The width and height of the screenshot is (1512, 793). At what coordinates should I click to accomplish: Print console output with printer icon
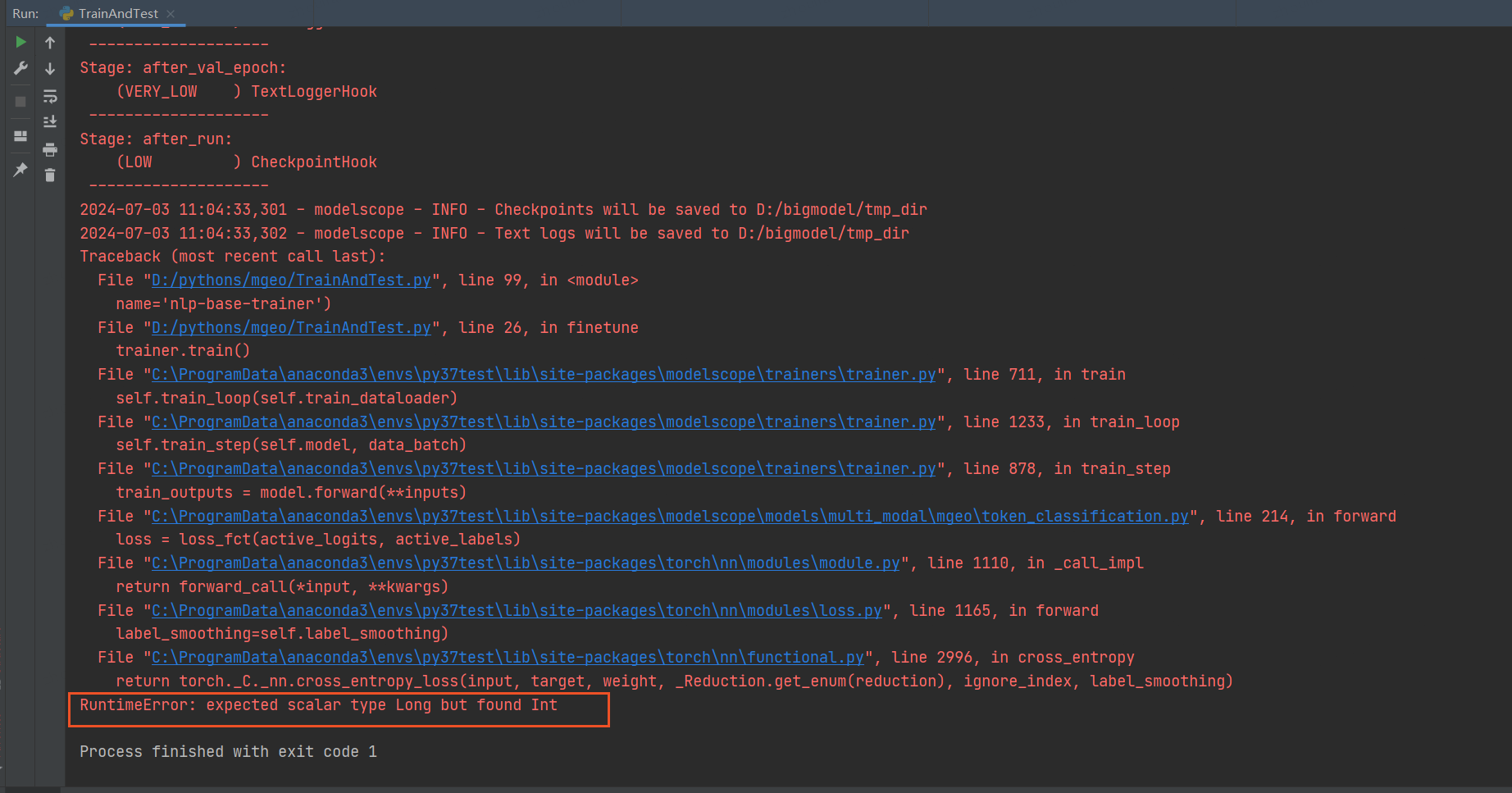coord(50,149)
